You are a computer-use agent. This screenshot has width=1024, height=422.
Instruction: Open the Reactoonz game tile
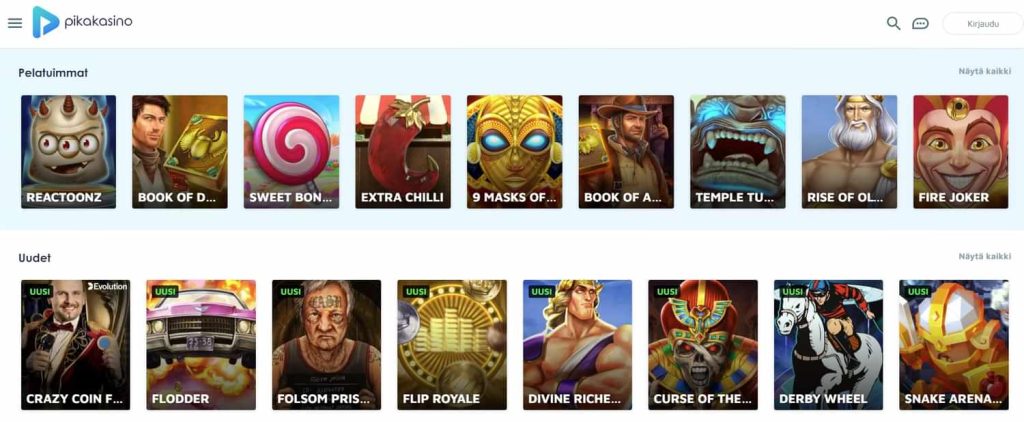69,152
